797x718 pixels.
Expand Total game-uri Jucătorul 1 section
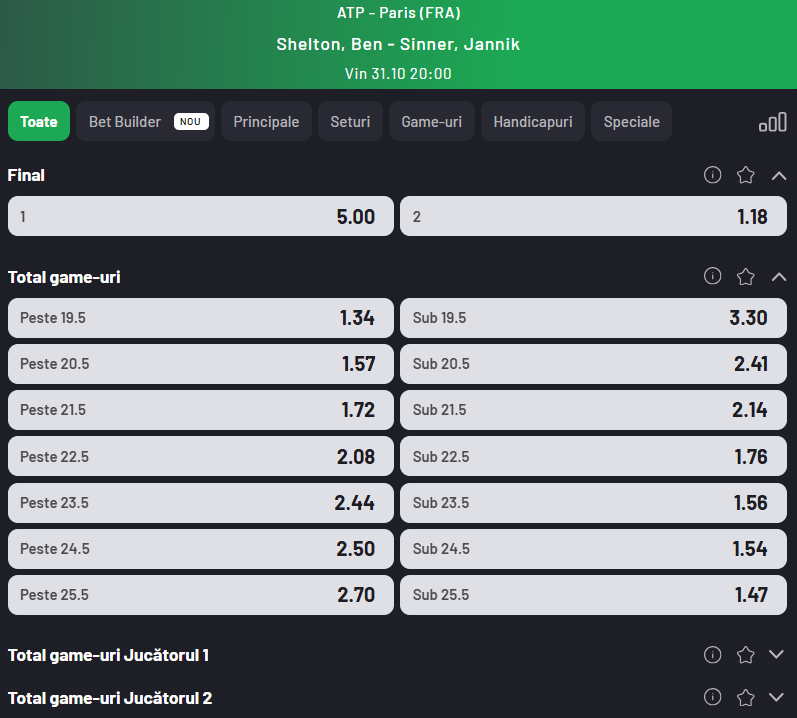[777, 655]
